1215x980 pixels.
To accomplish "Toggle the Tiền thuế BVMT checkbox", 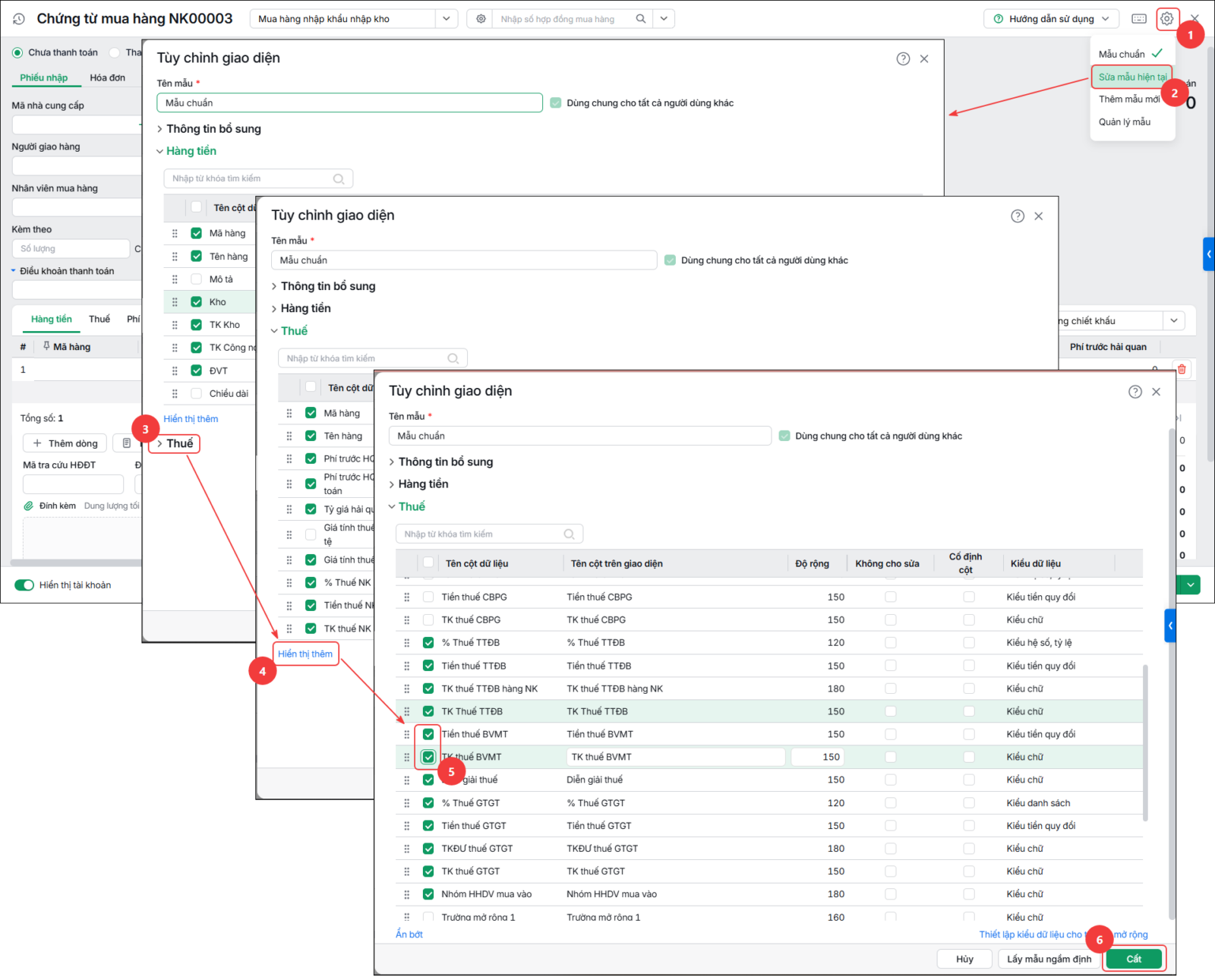I will point(428,734).
